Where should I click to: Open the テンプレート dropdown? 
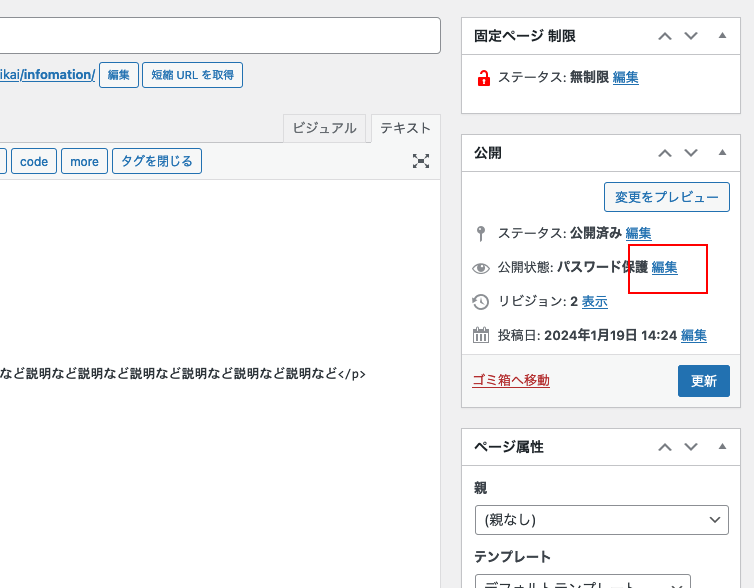[x=583, y=581]
